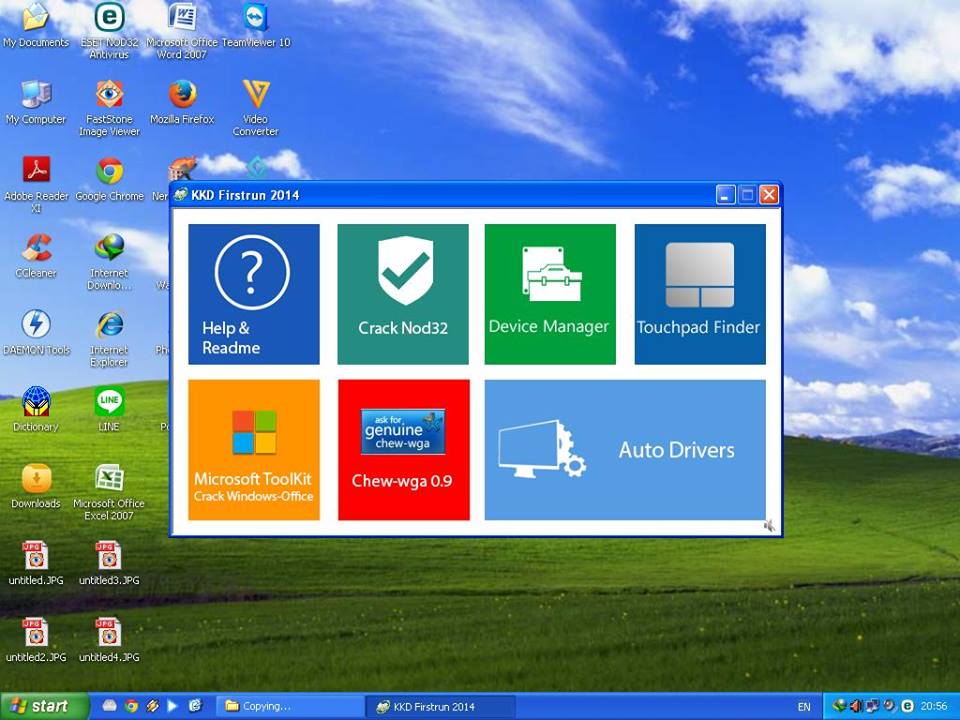
Task: Select the Internet Explorer desktop icon
Action: tap(109, 339)
